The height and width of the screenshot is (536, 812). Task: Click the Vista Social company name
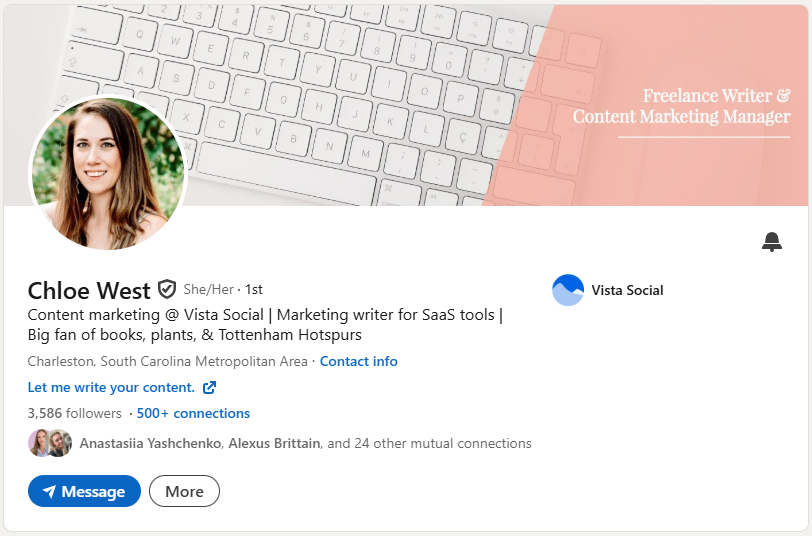[x=627, y=290]
